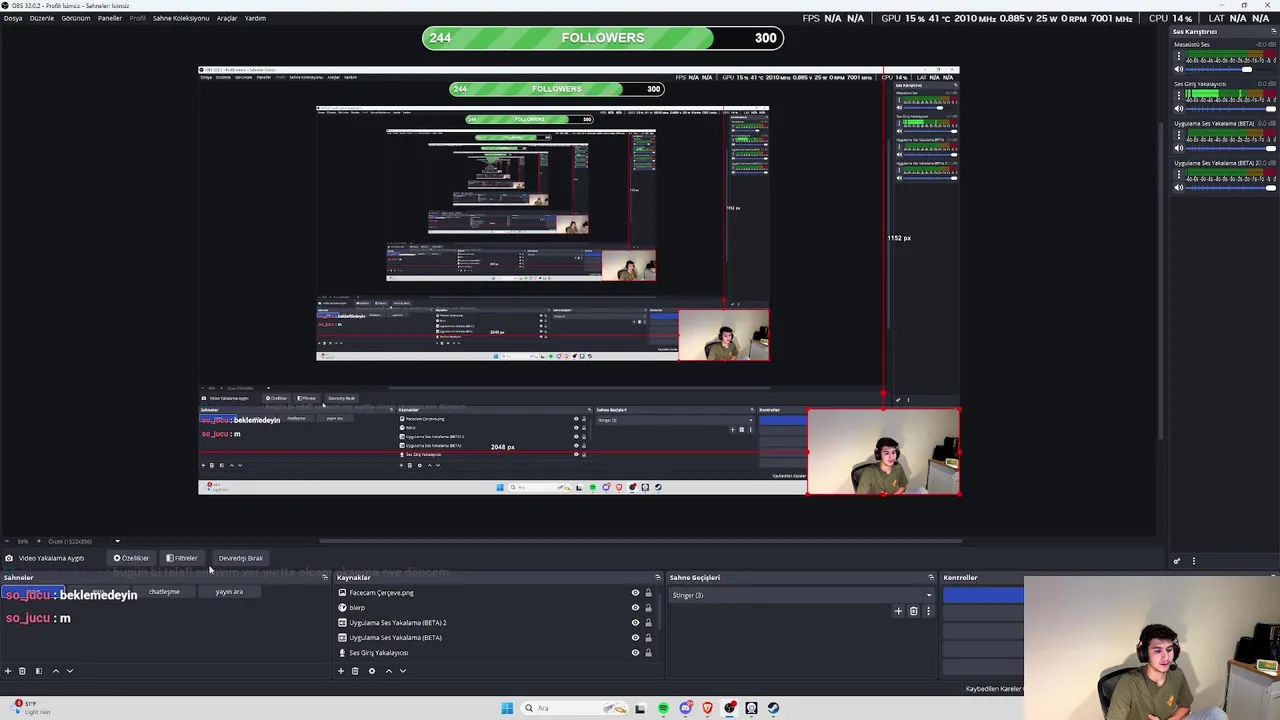Open Steam from the taskbar
The width and height of the screenshot is (1280, 720).
point(773,709)
